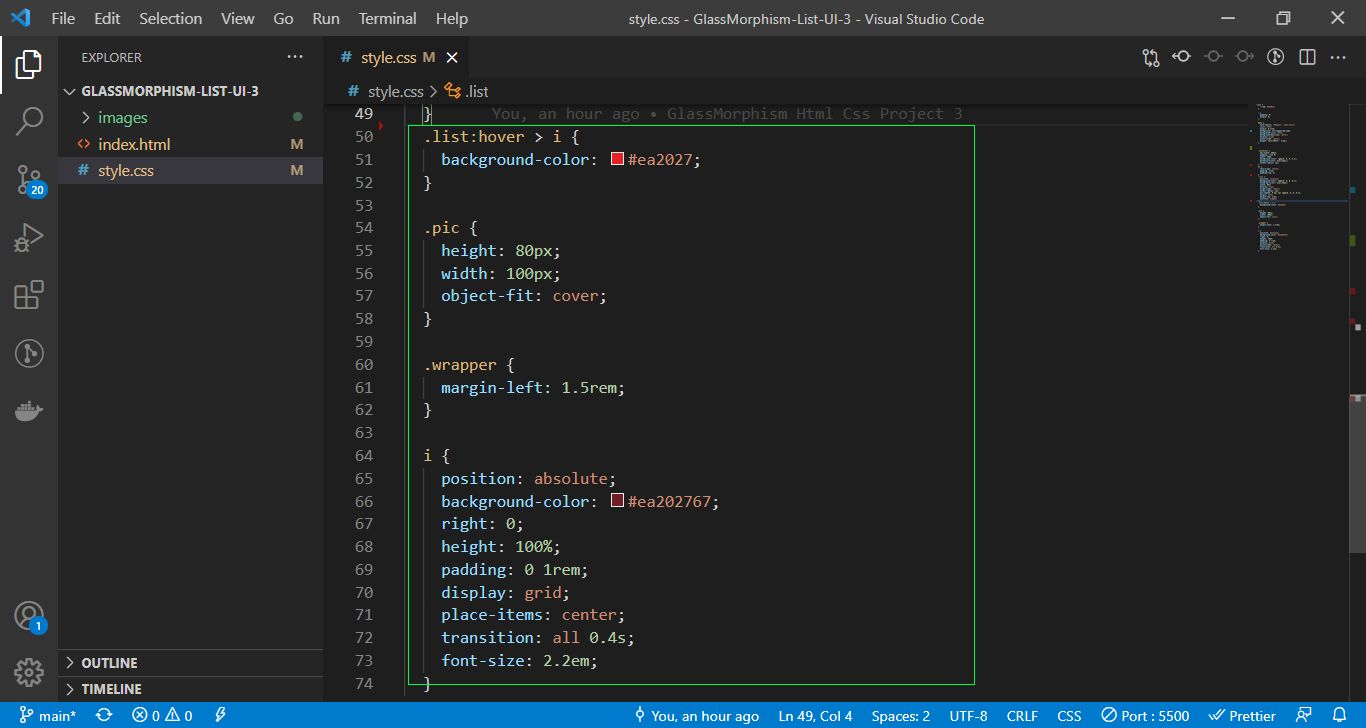Toggle file blame annotations icon

1275,57
